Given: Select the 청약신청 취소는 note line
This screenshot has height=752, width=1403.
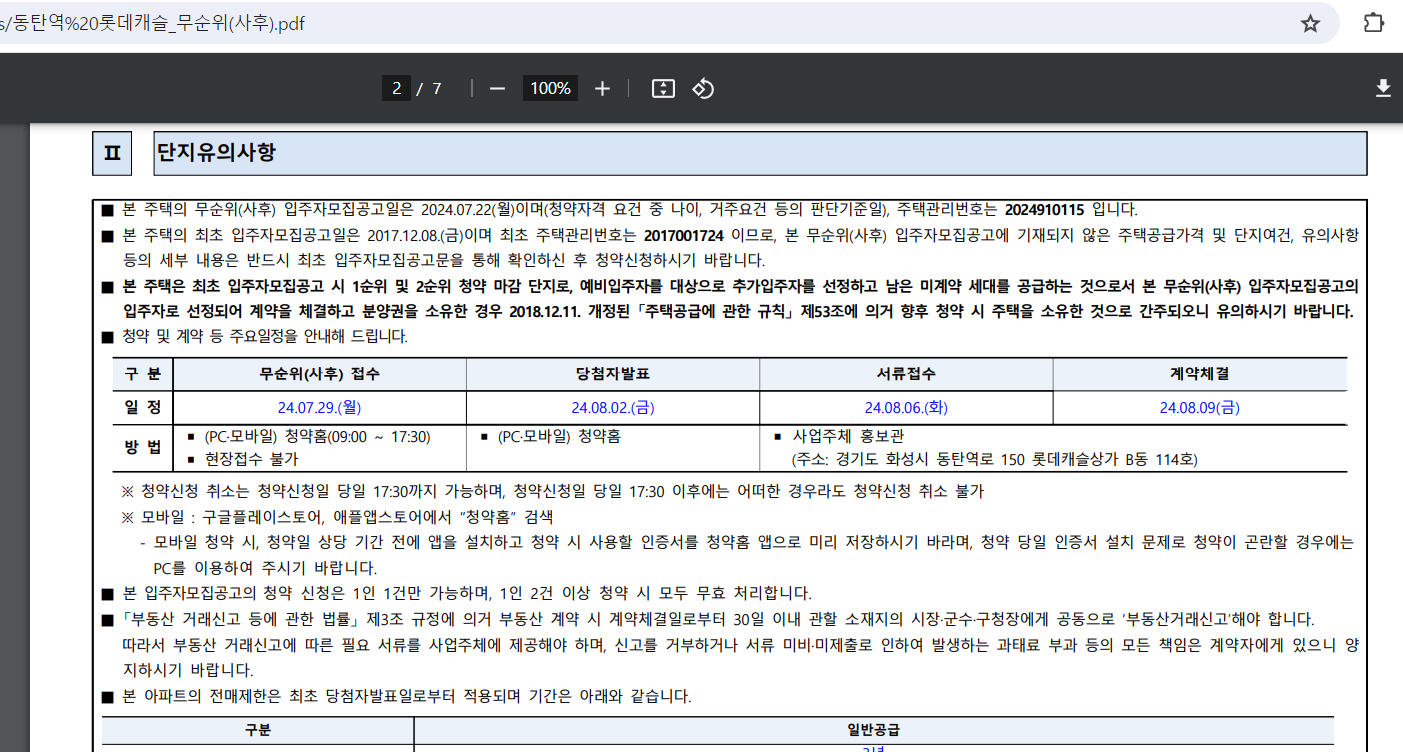Looking at the screenshot, I should pos(552,492).
